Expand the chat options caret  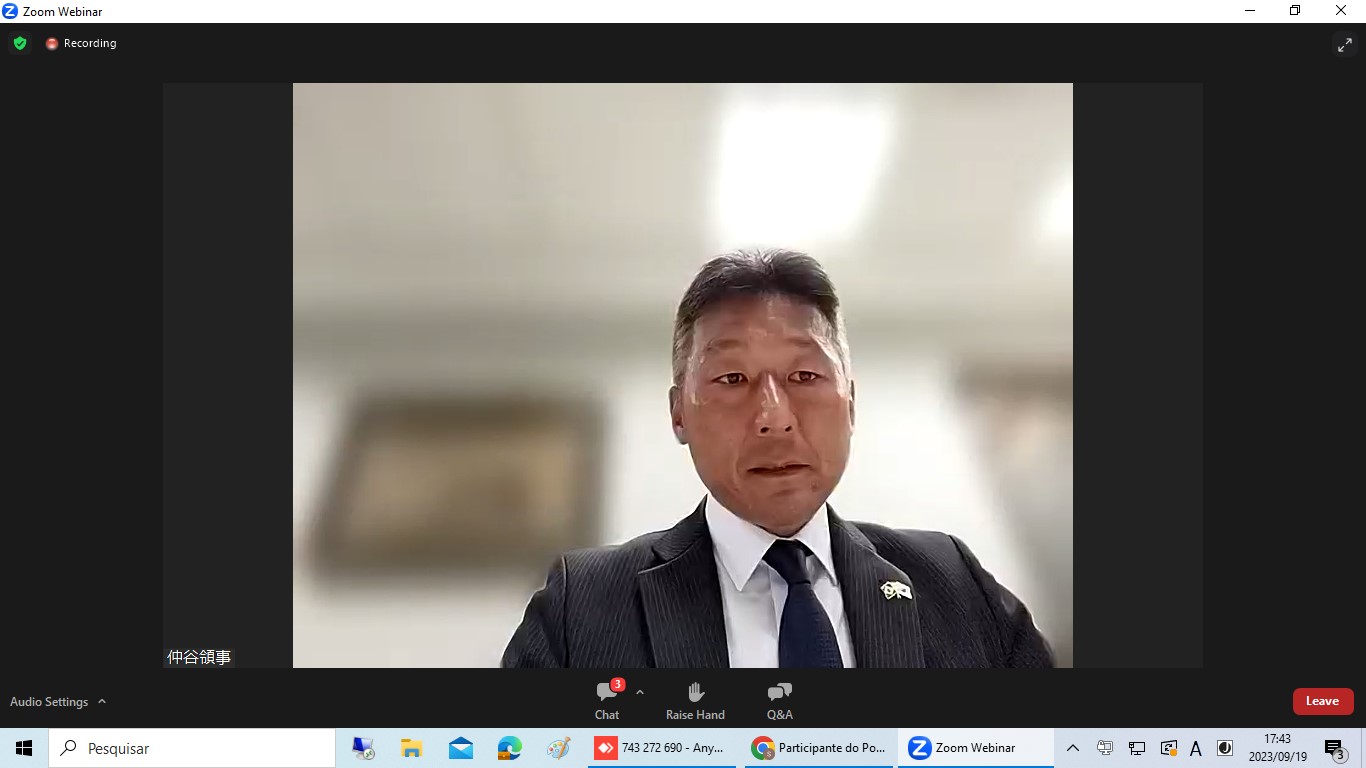tap(640, 692)
